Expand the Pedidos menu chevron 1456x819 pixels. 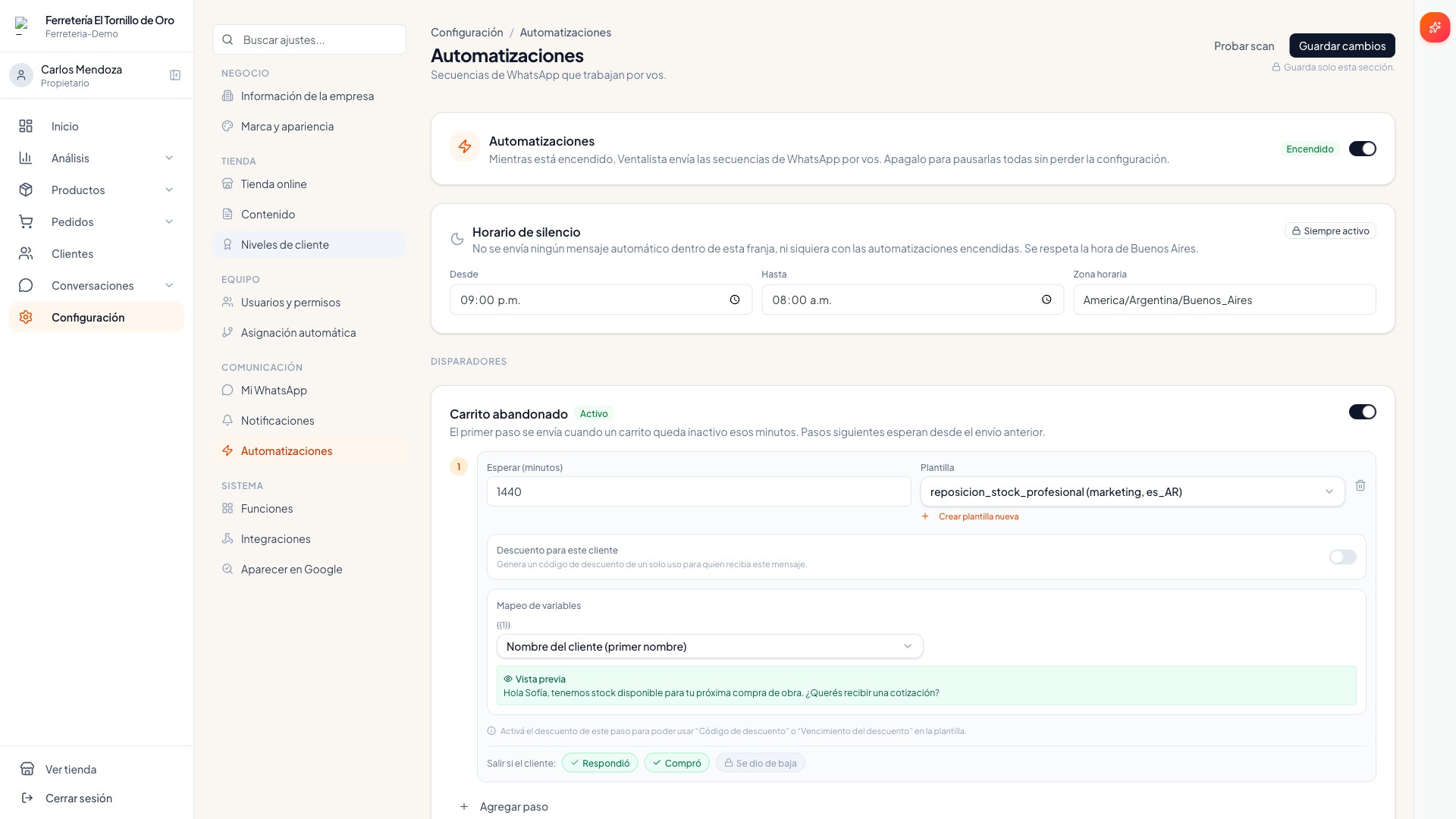pos(169,221)
